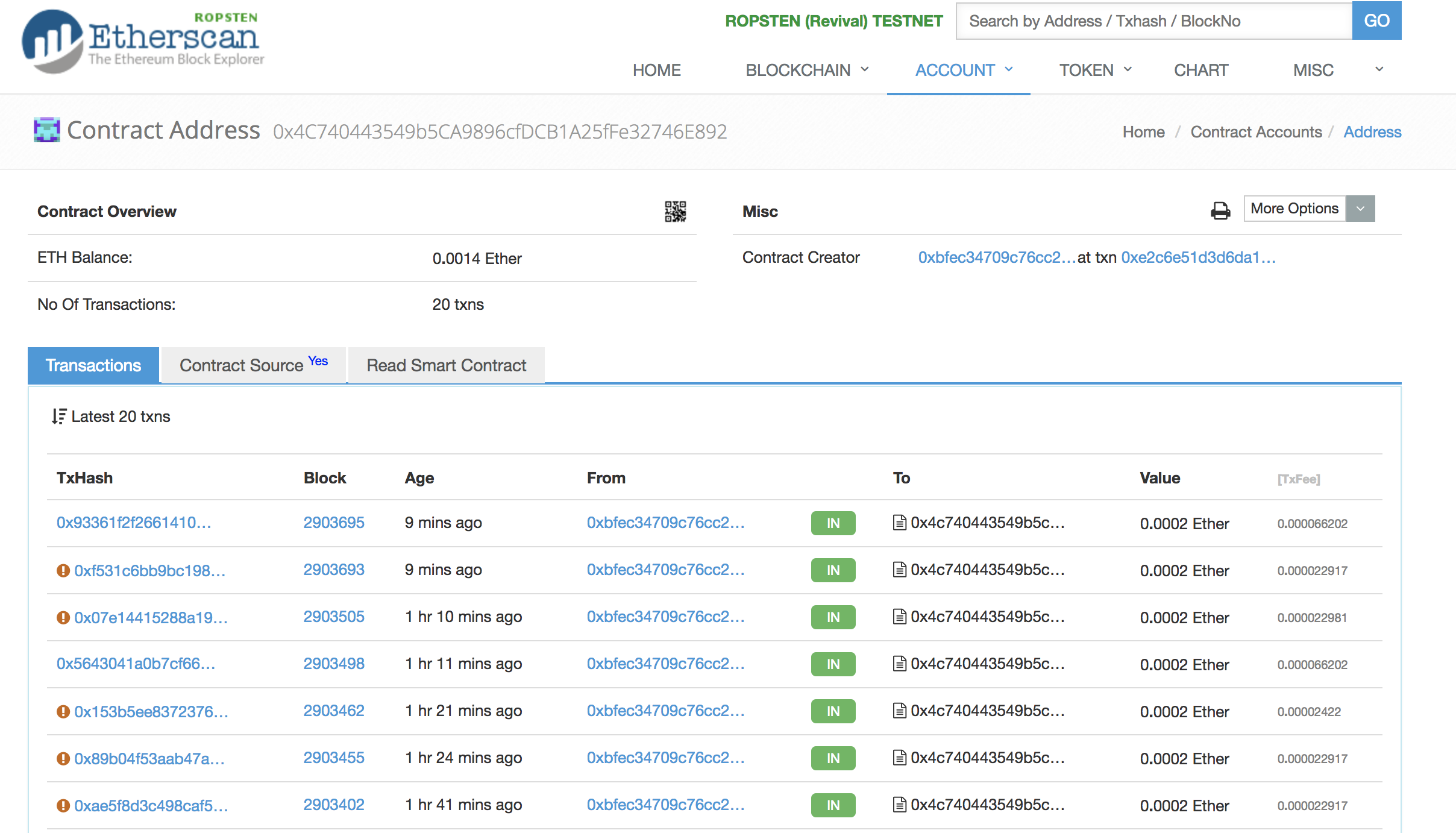This screenshot has width=1456, height=833.
Task: Click warning icon on 0xae5f8d3c498caf5 transaction
Action: [x=63, y=805]
